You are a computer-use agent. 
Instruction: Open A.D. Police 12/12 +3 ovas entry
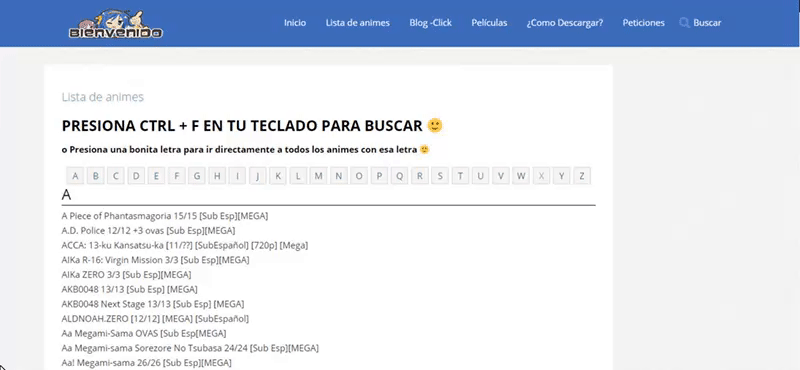(x=148, y=231)
